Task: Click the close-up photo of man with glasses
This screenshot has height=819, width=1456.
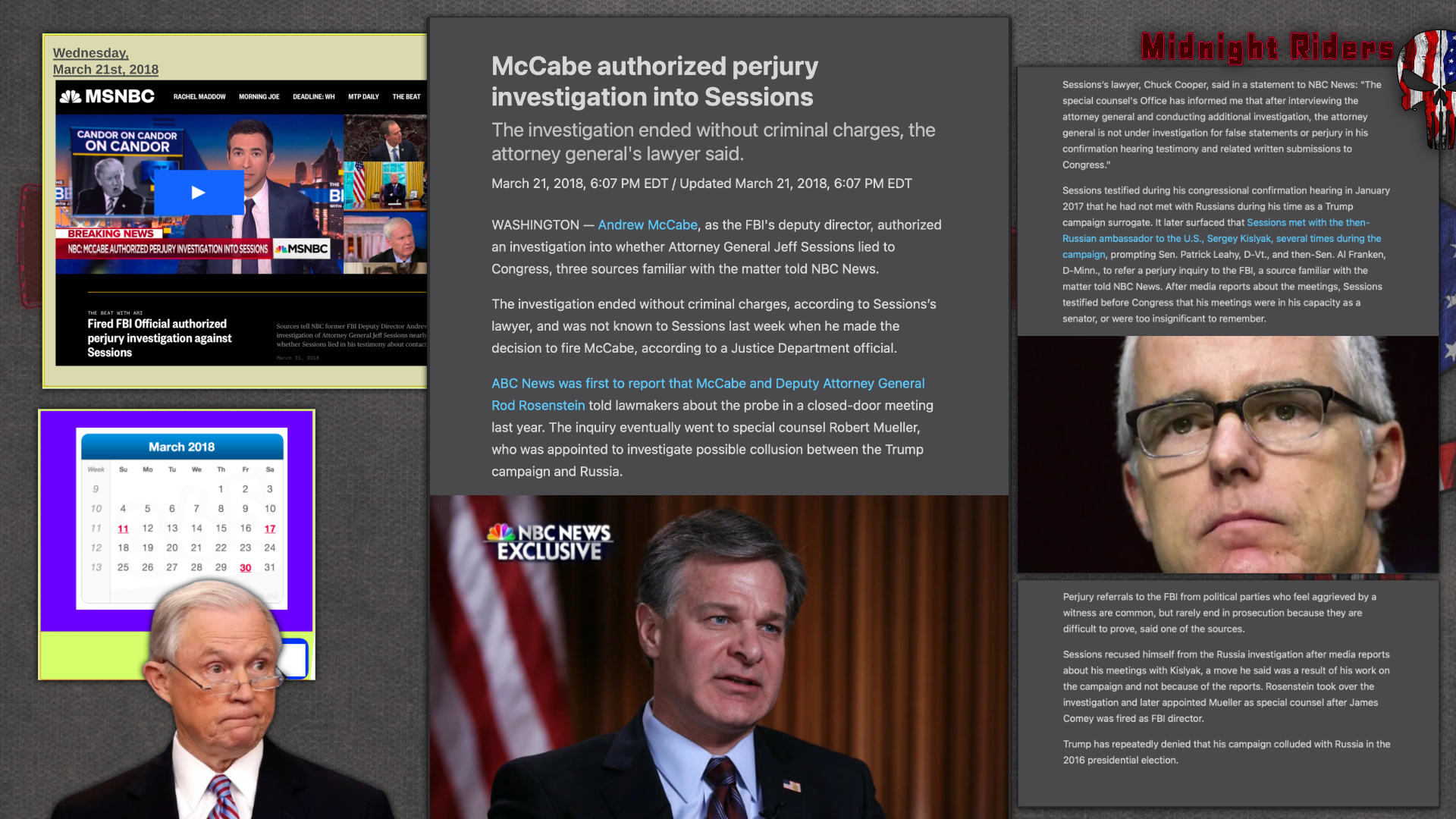Action: (1228, 454)
